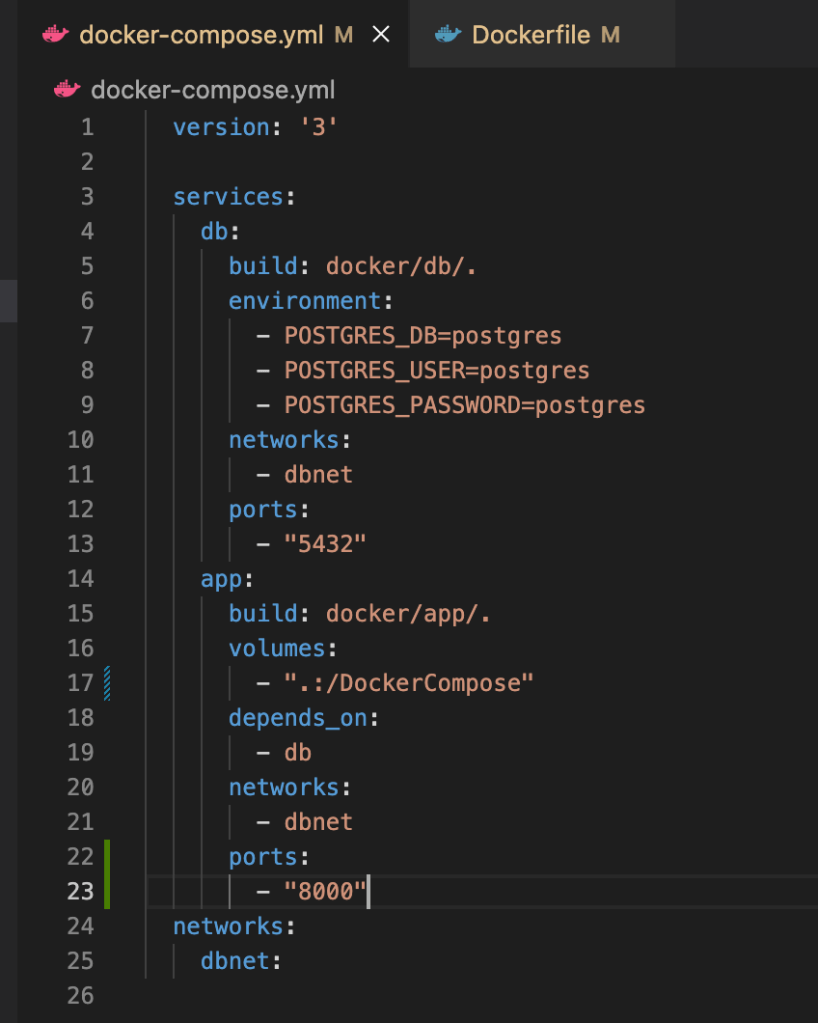
Task: Click the modified gutter marker on line 17
Action: (x=107, y=683)
